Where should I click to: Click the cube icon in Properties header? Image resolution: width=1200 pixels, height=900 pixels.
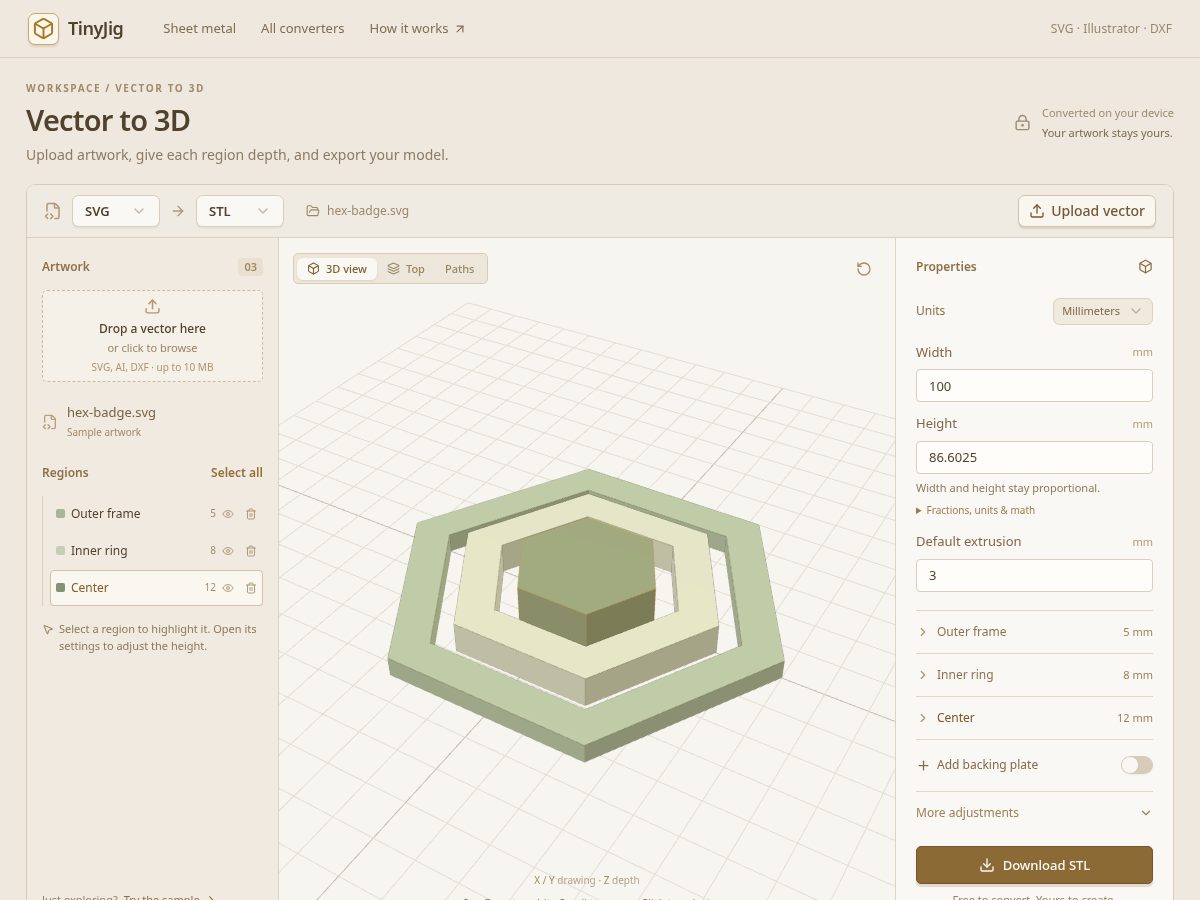(1146, 267)
